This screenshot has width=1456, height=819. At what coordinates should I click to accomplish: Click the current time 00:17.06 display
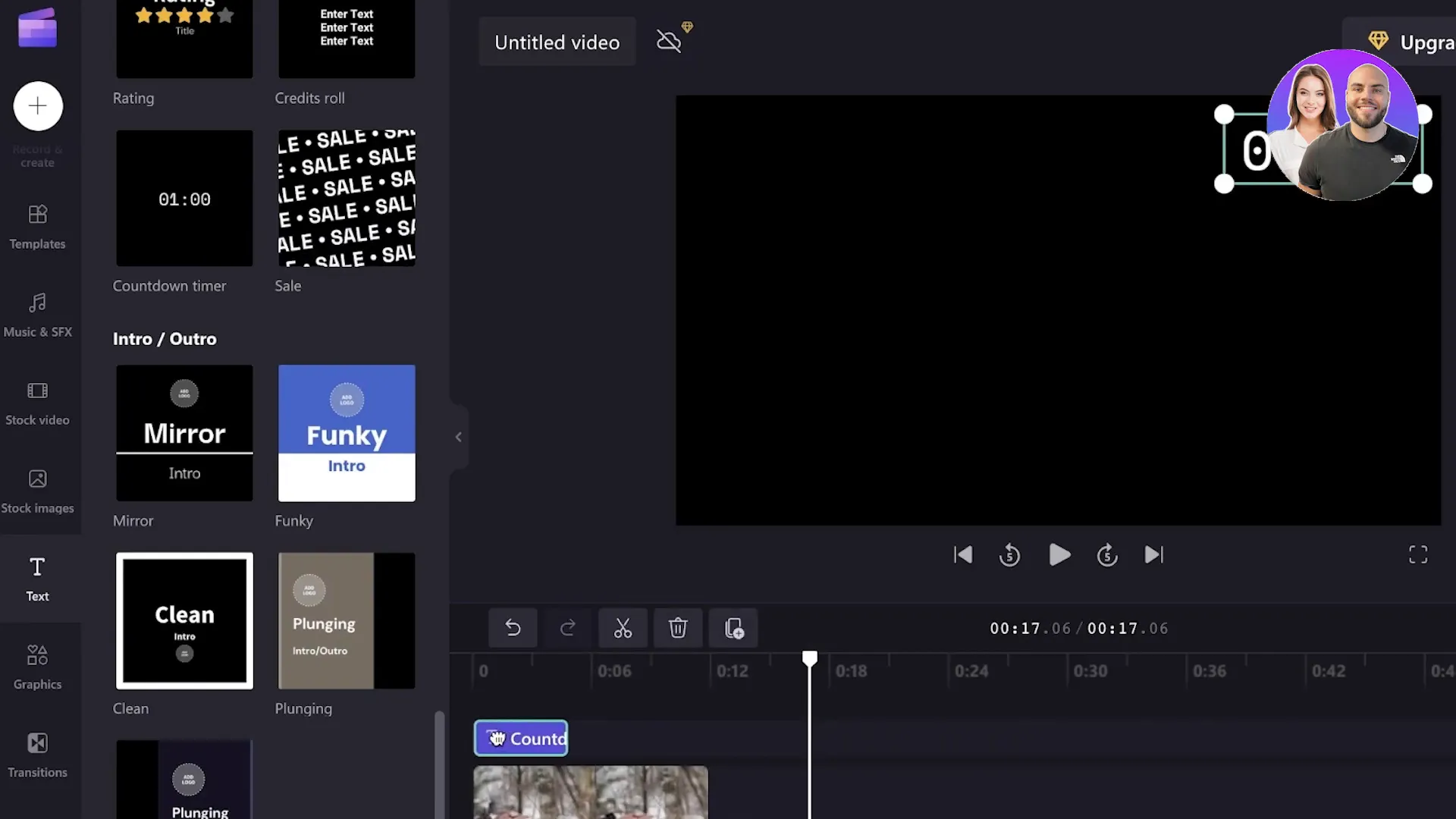click(x=1031, y=629)
